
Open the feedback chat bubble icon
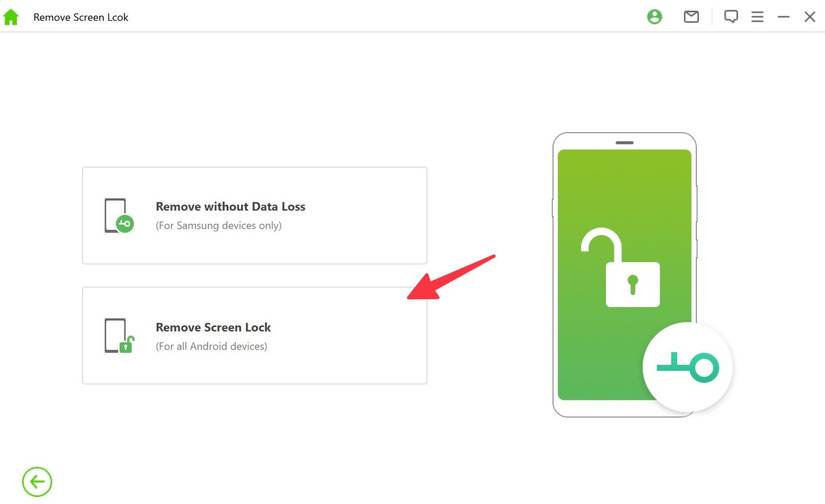pos(731,17)
